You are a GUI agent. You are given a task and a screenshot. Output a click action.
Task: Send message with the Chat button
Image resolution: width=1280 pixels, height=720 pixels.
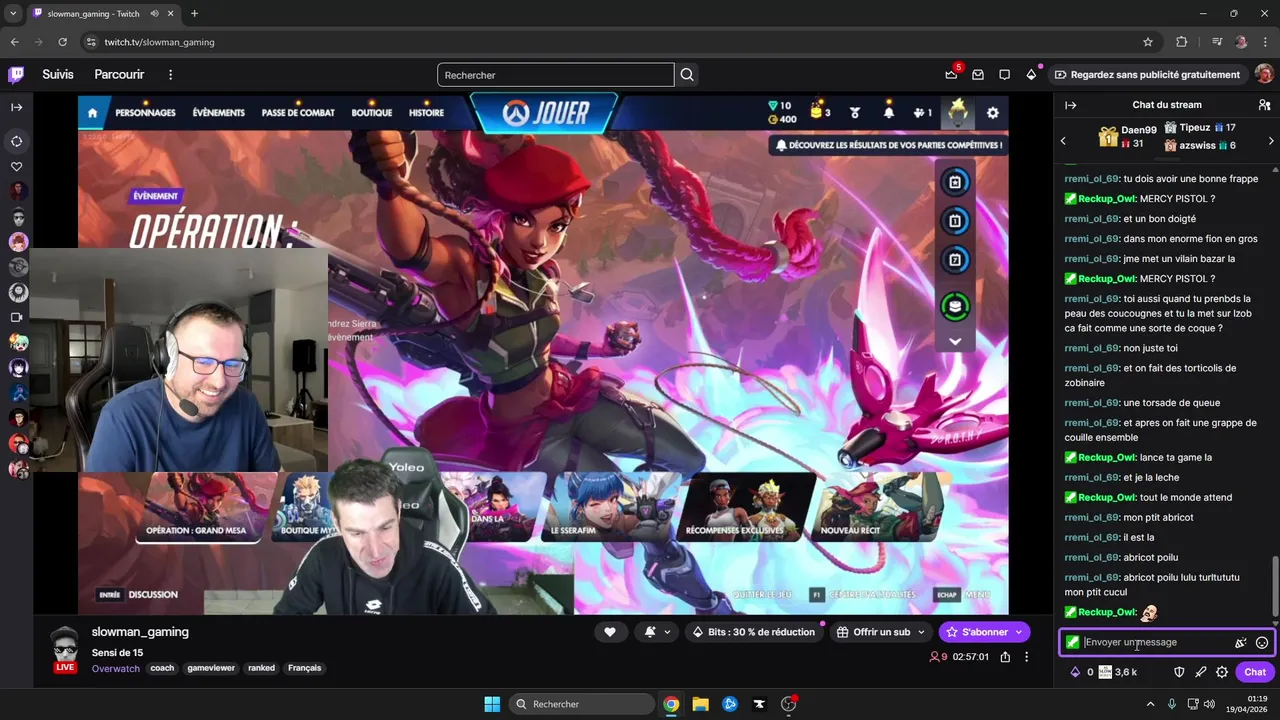click(1255, 672)
